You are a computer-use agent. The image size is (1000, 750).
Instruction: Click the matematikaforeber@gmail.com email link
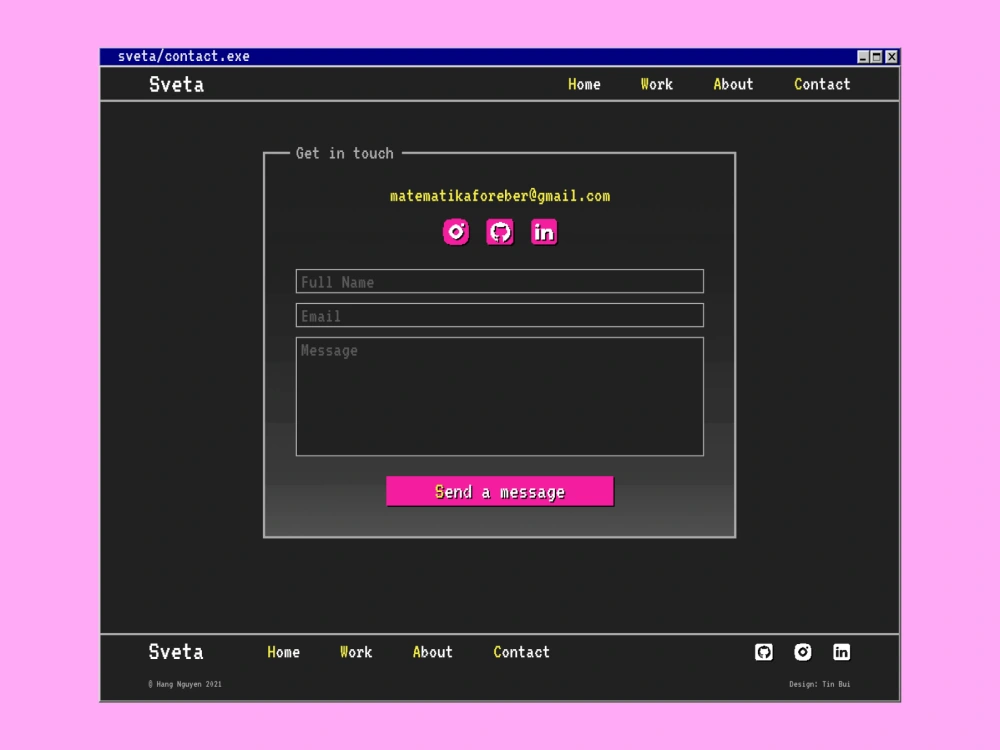pos(500,196)
